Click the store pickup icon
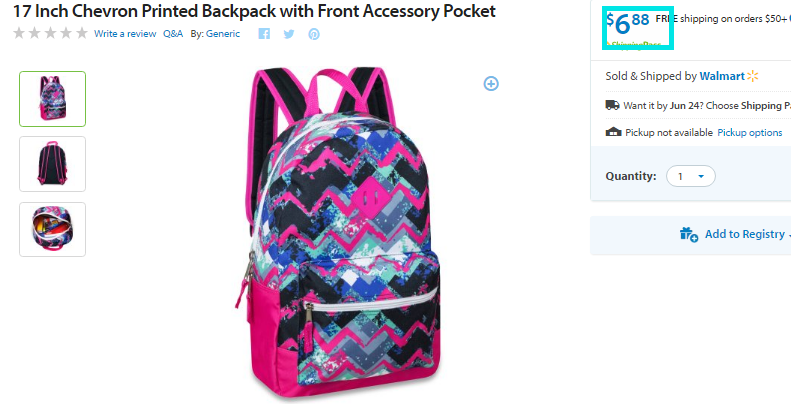 (613, 132)
